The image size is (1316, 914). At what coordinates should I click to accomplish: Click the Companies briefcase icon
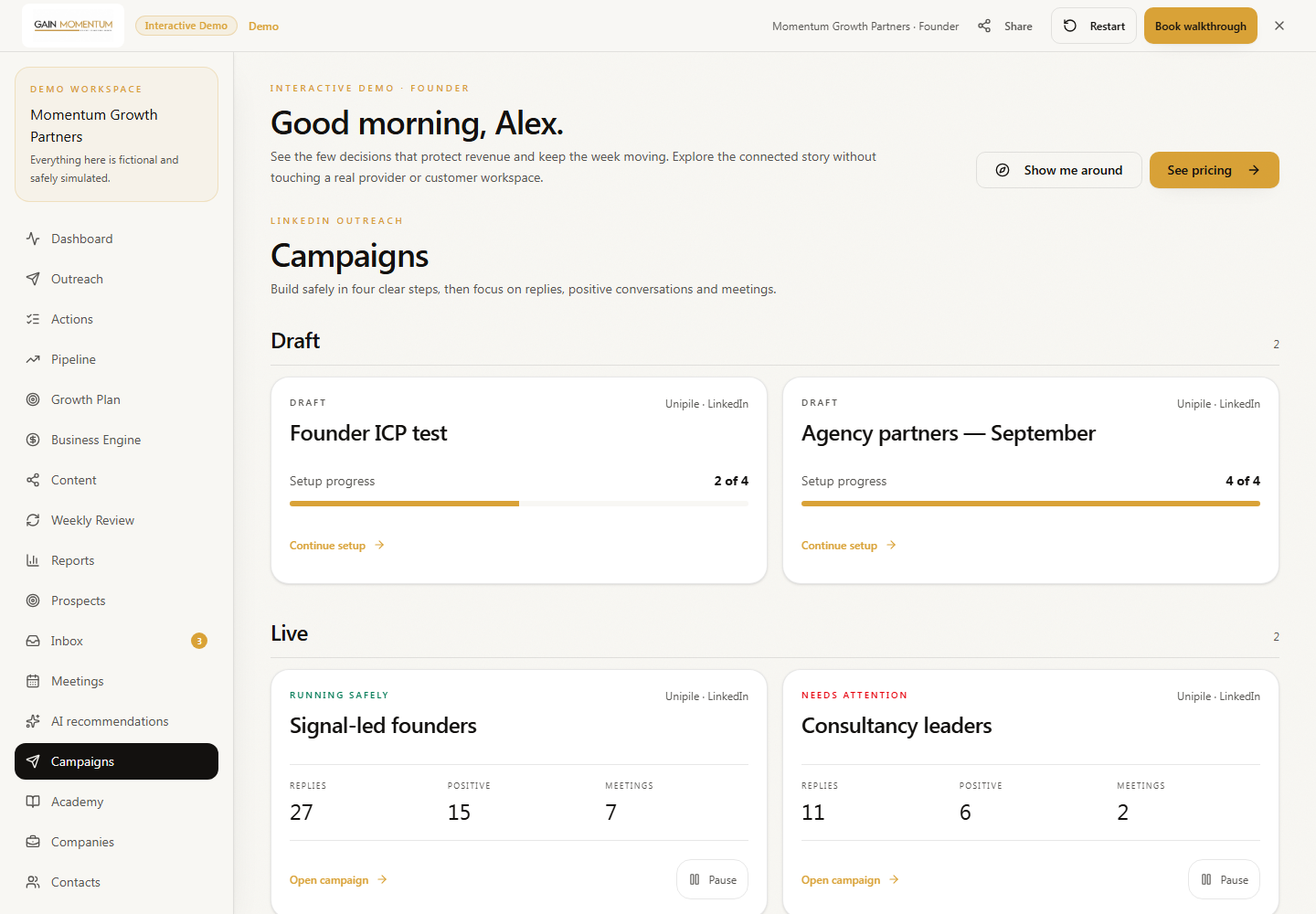point(33,842)
